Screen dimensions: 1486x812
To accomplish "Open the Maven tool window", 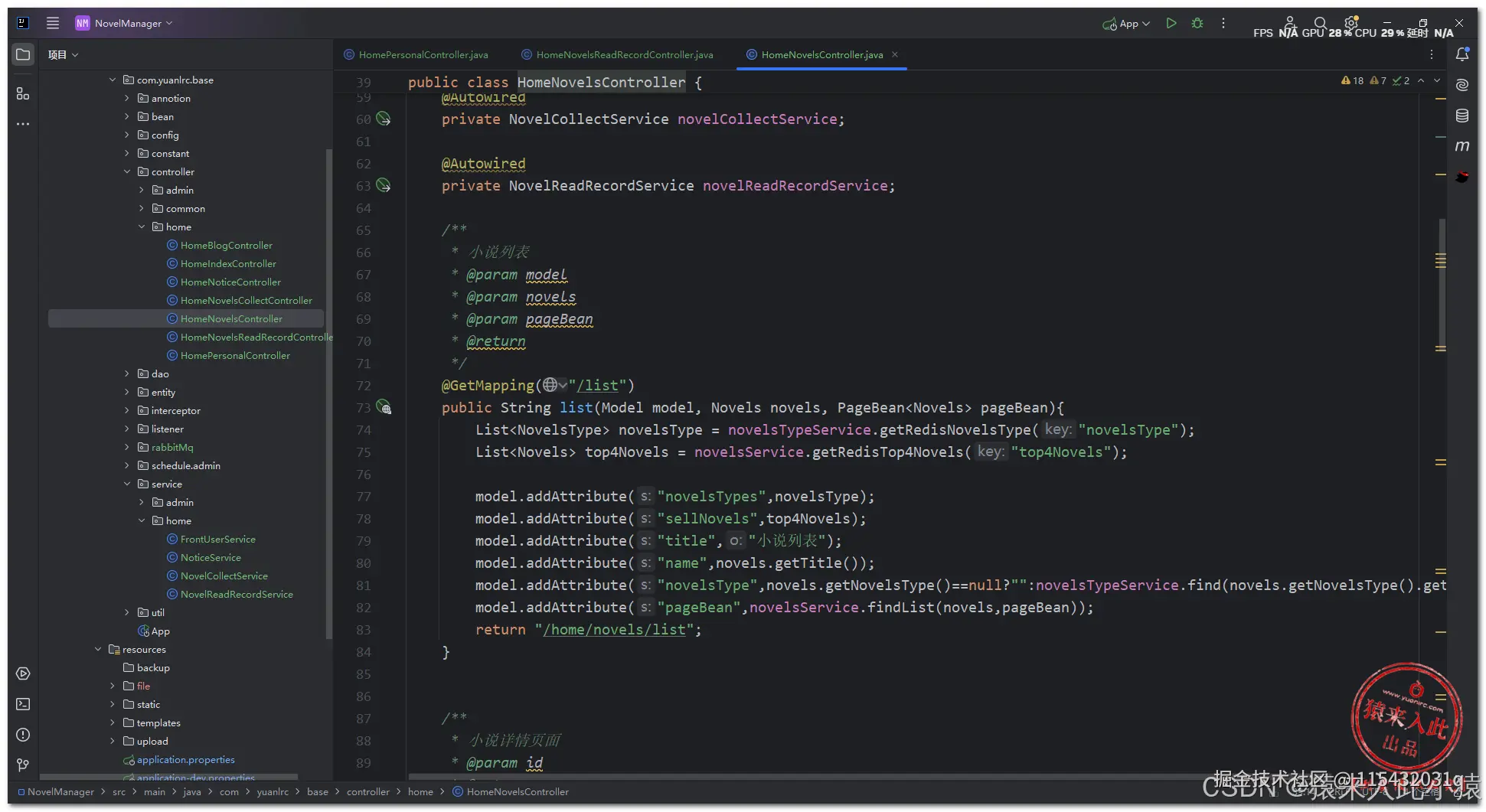I will (1462, 146).
